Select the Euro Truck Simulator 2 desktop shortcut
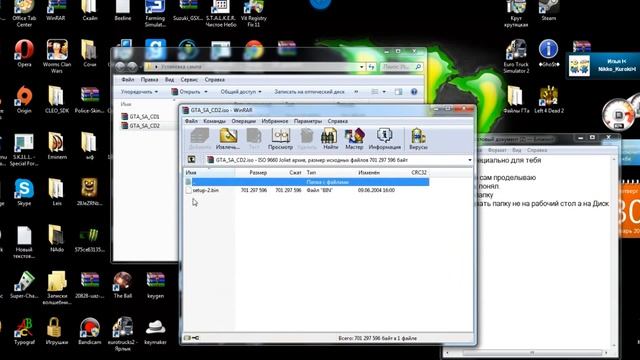This screenshot has height=360, width=640. [516, 56]
